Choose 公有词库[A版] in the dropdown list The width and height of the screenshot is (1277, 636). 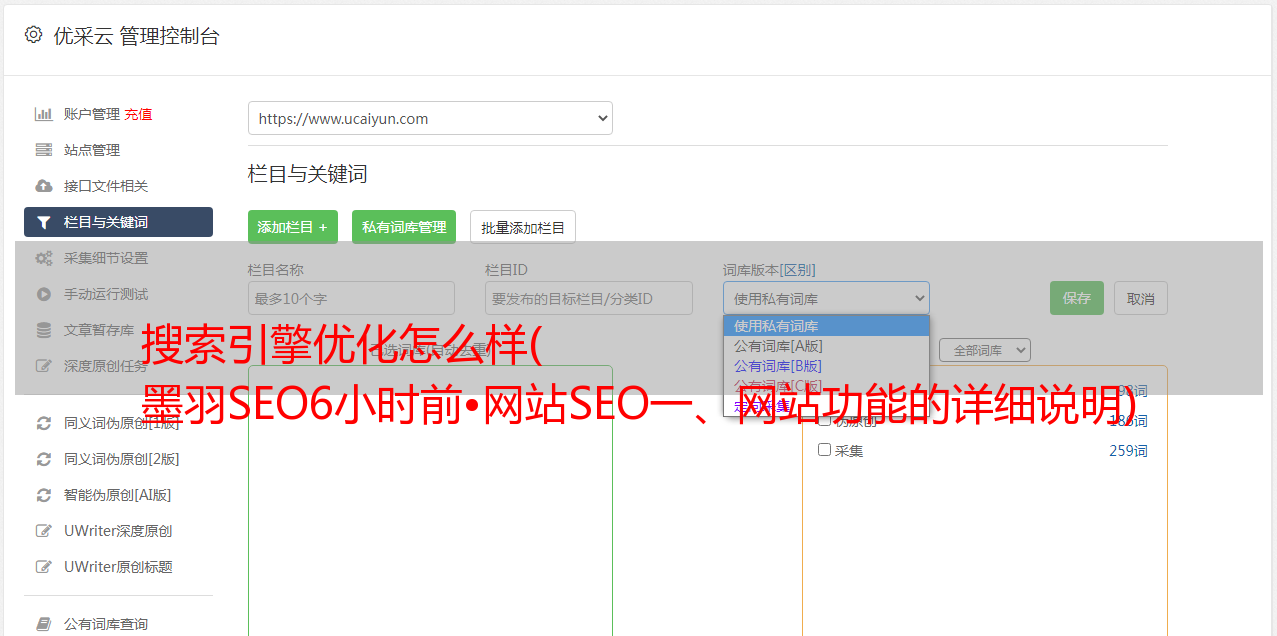[826, 346]
